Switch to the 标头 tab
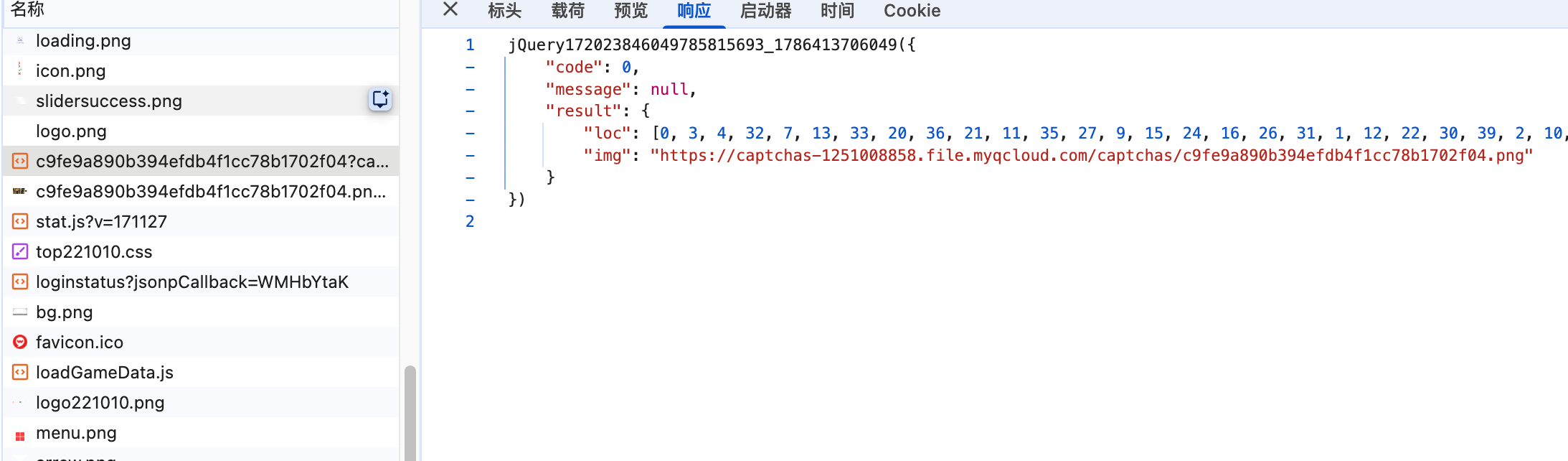1568x461 pixels. [504, 11]
